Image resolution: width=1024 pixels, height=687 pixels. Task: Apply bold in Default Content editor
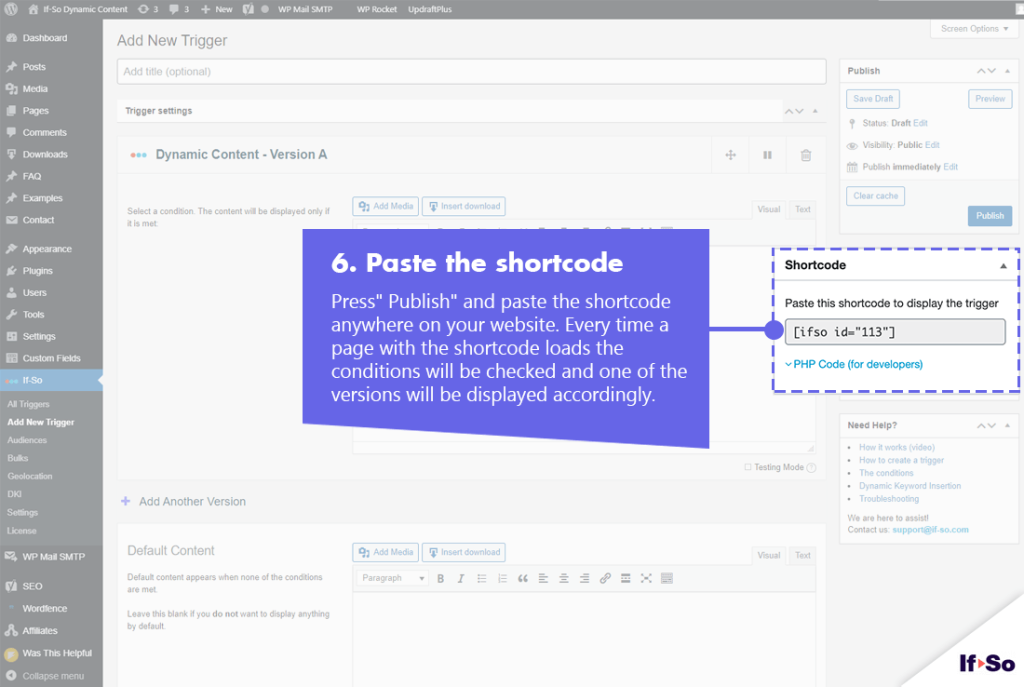tap(440, 579)
